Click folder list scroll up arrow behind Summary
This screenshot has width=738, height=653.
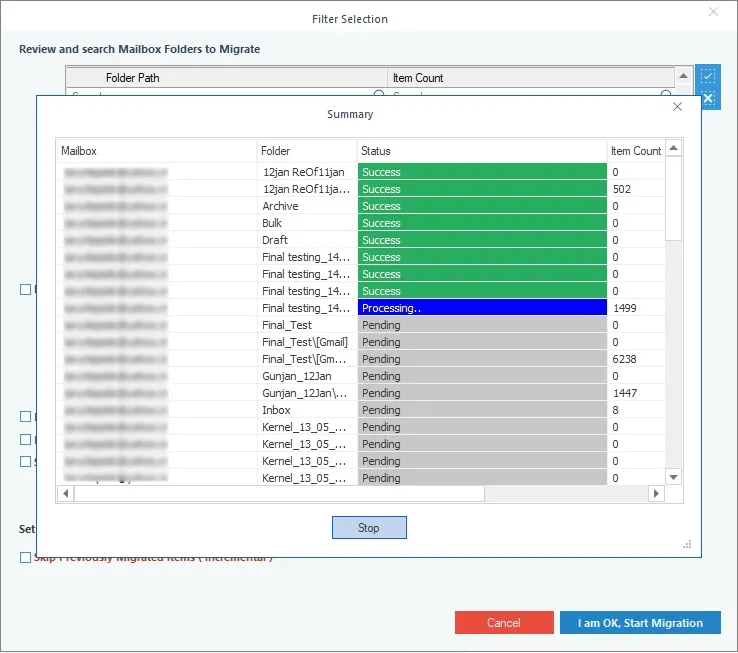point(683,76)
